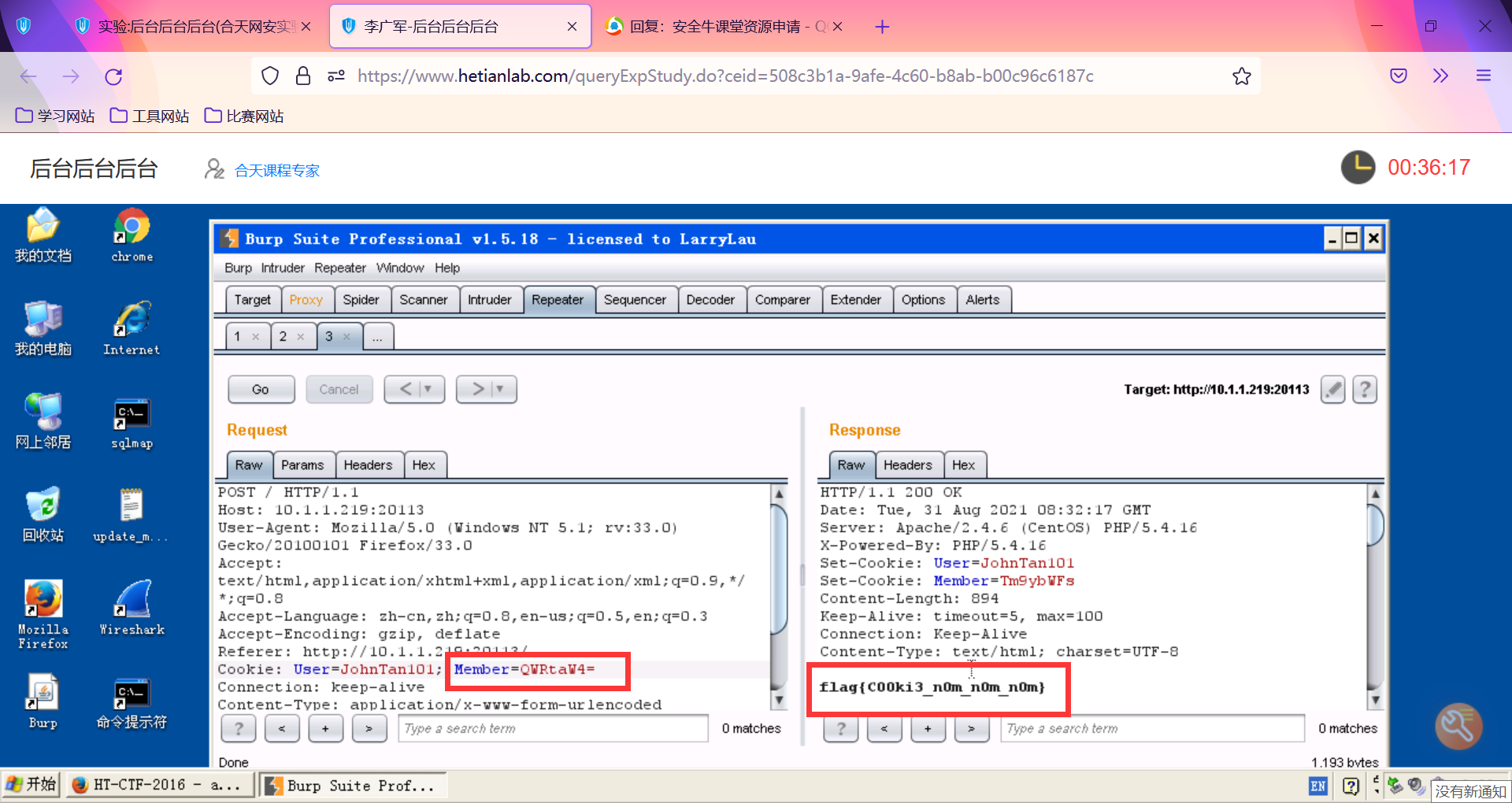The height and width of the screenshot is (803, 1512).
Task: Open the 命令提示符 desktop shortcut
Action: pos(132,703)
